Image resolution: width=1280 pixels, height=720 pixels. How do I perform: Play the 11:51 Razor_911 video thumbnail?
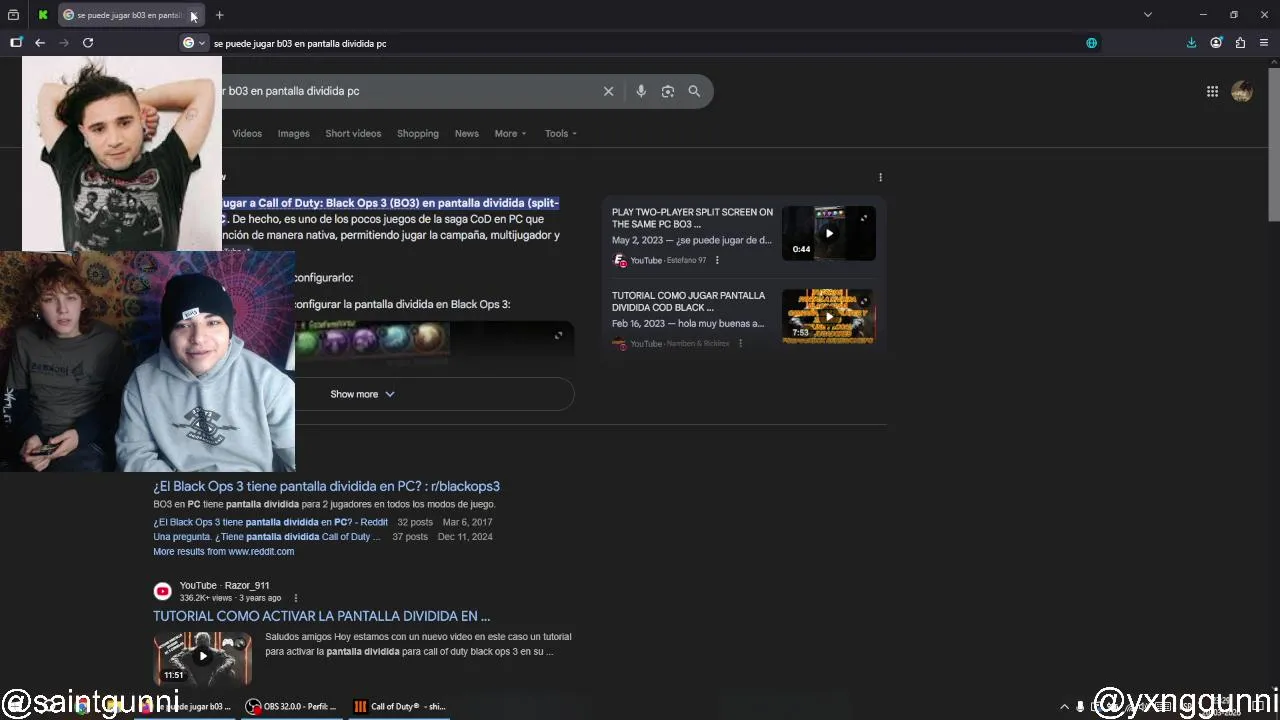point(202,657)
